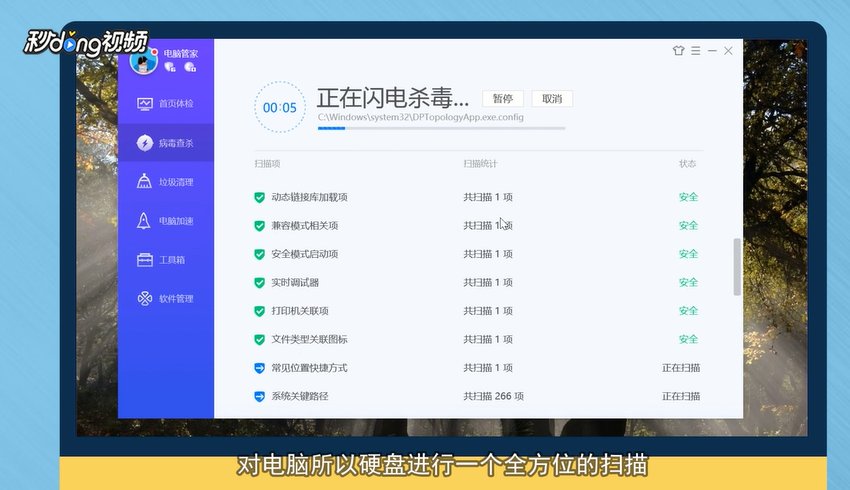This screenshot has width=850, height=490.
Task: Select the 安全模式启动项 scan row label
Action: click(x=305, y=254)
